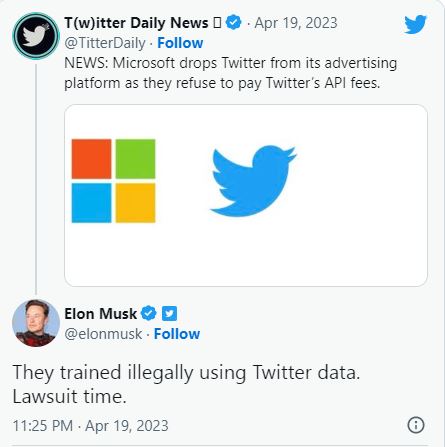The image size is (445, 447).
Task: Click the Microsoft four-square logo in the image
Action: (113, 181)
